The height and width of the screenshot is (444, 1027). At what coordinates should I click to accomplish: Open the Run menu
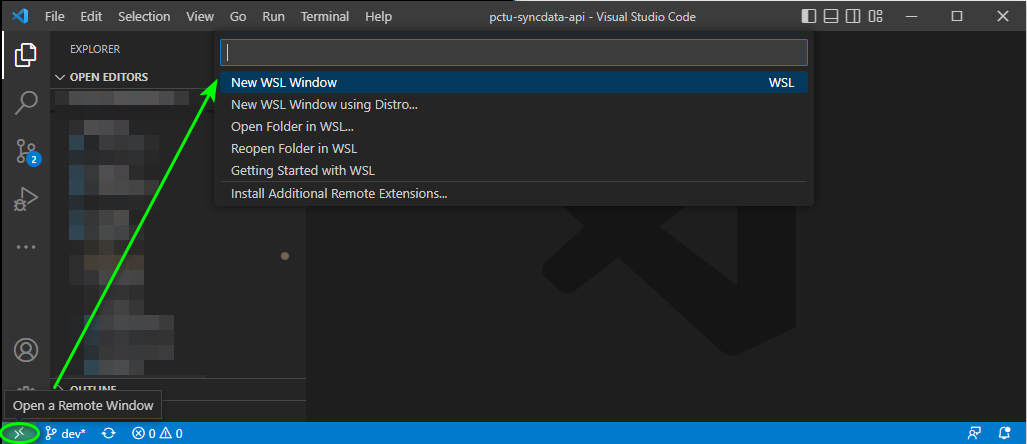273,16
